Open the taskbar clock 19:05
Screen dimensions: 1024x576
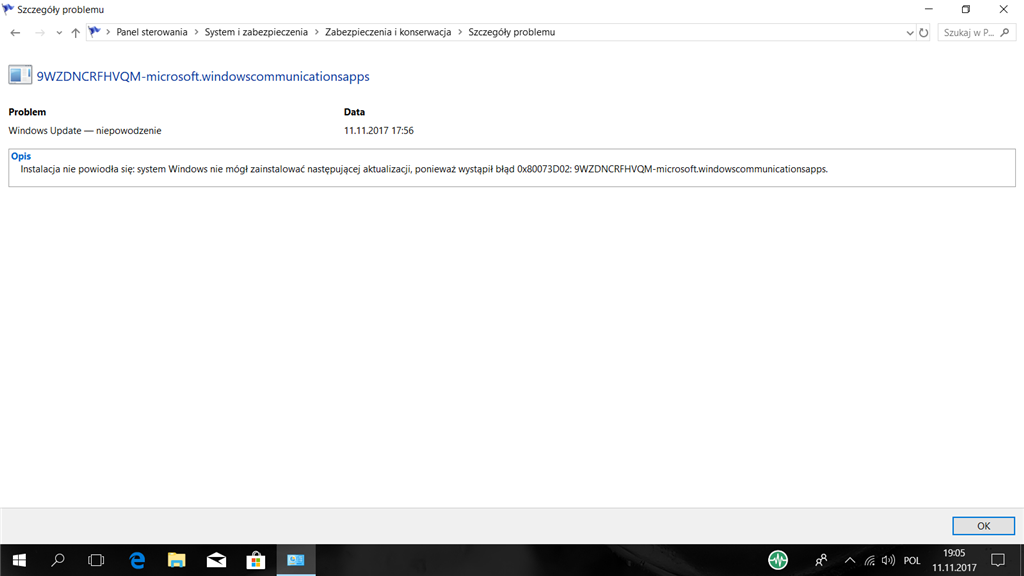pos(954,560)
